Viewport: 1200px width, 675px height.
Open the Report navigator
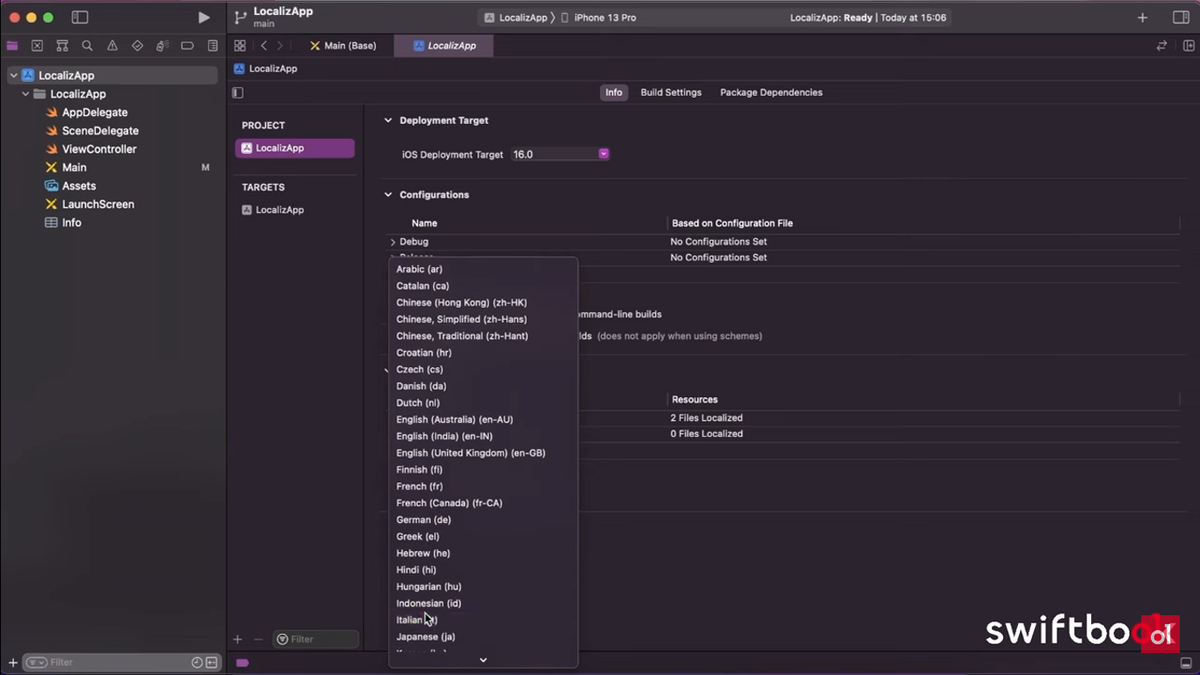click(213, 46)
